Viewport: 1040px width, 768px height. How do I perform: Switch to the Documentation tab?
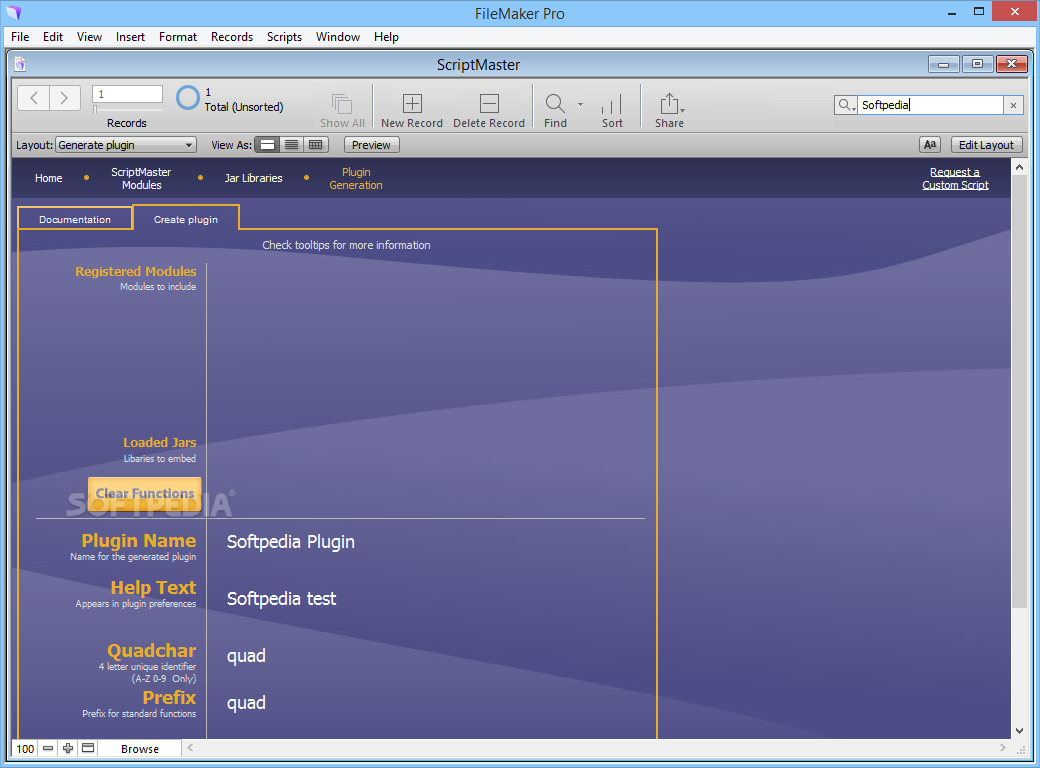click(75, 219)
